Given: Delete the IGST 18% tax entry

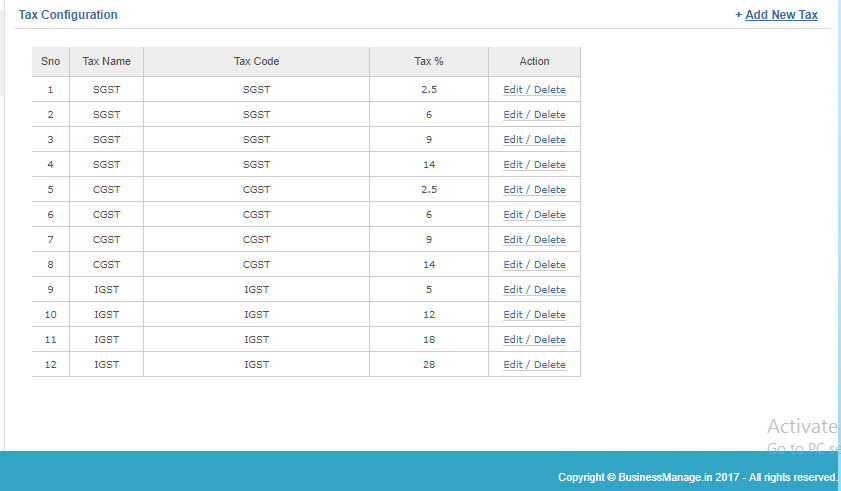Looking at the screenshot, I should [x=549, y=340].
